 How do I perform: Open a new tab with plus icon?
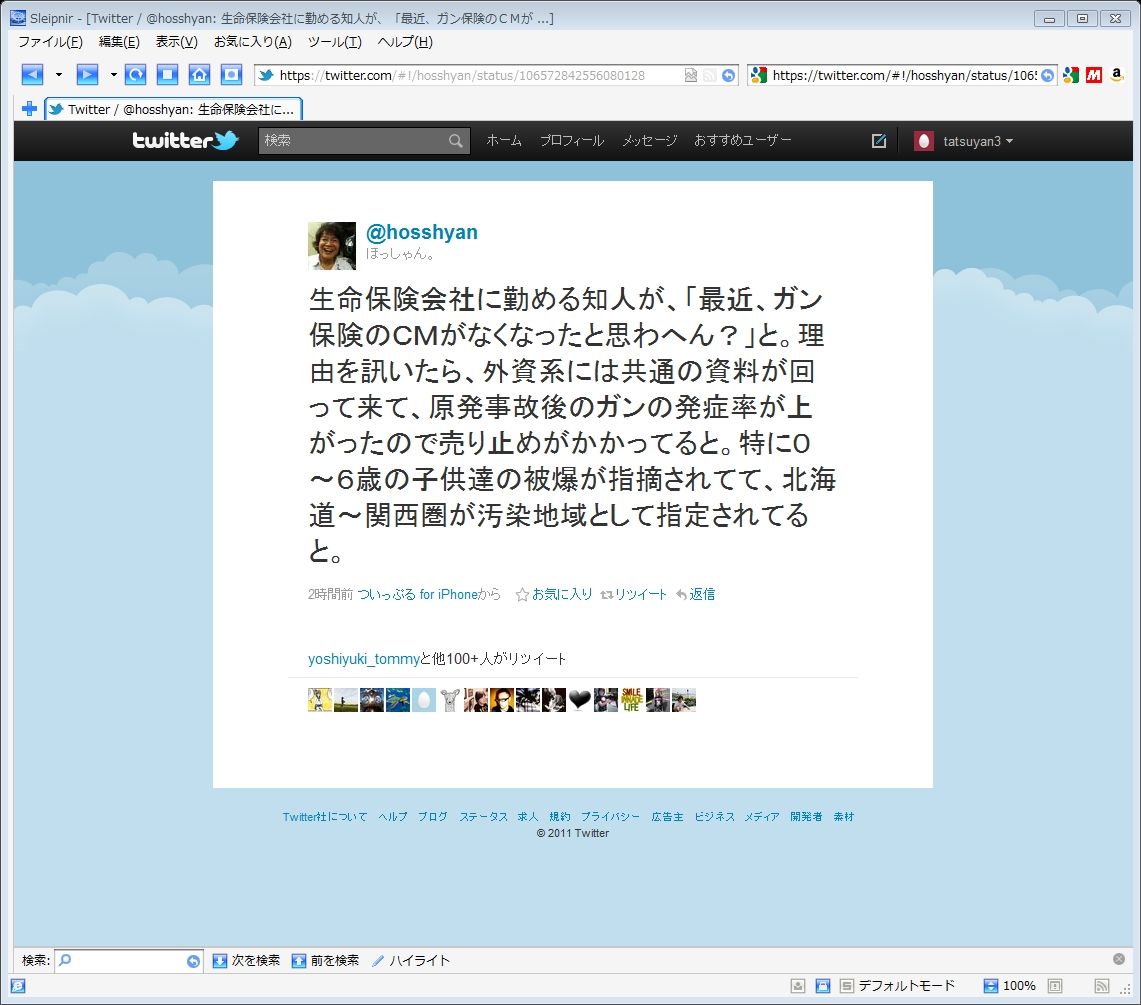click(29, 109)
